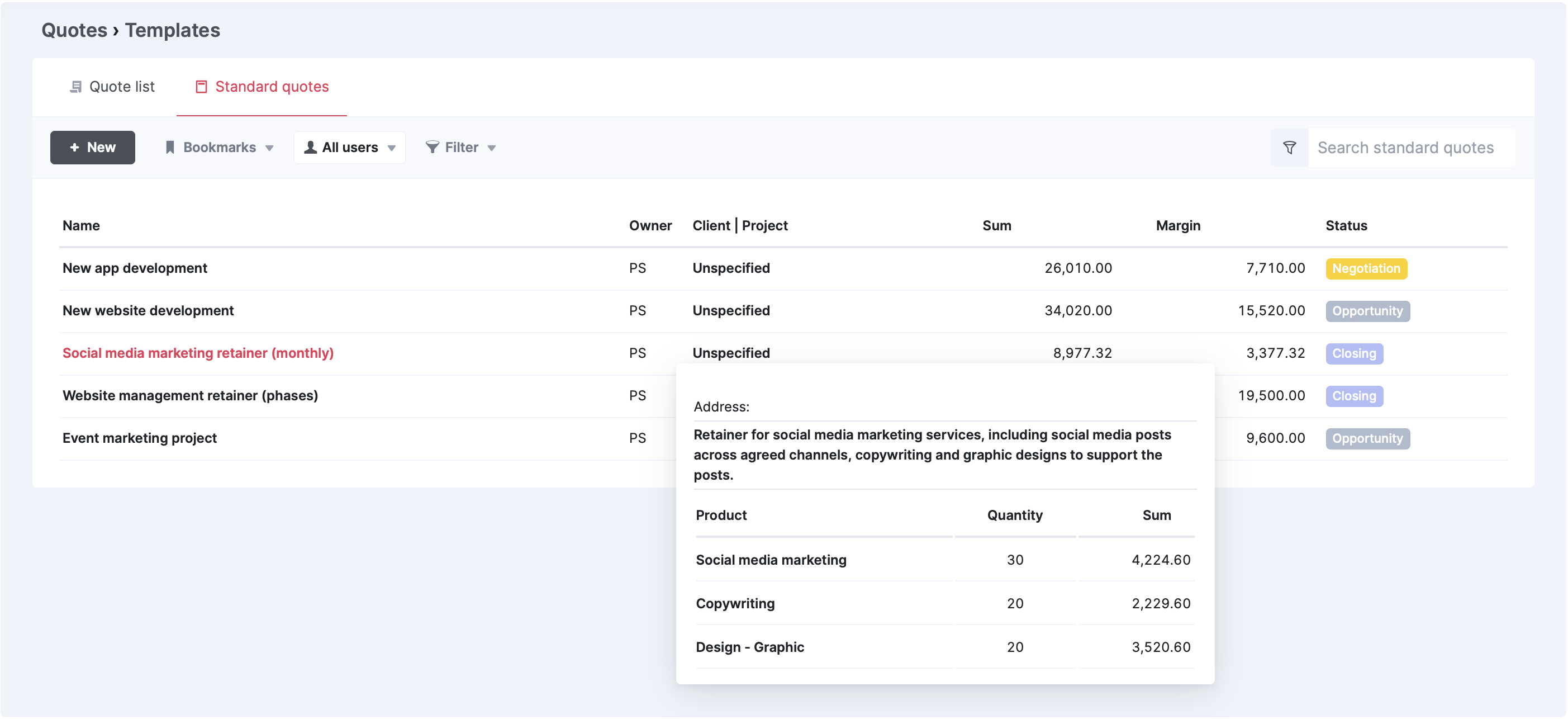Click the yellow Negotiation status badge
The width and height of the screenshot is (1568, 719).
(1366, 268)
